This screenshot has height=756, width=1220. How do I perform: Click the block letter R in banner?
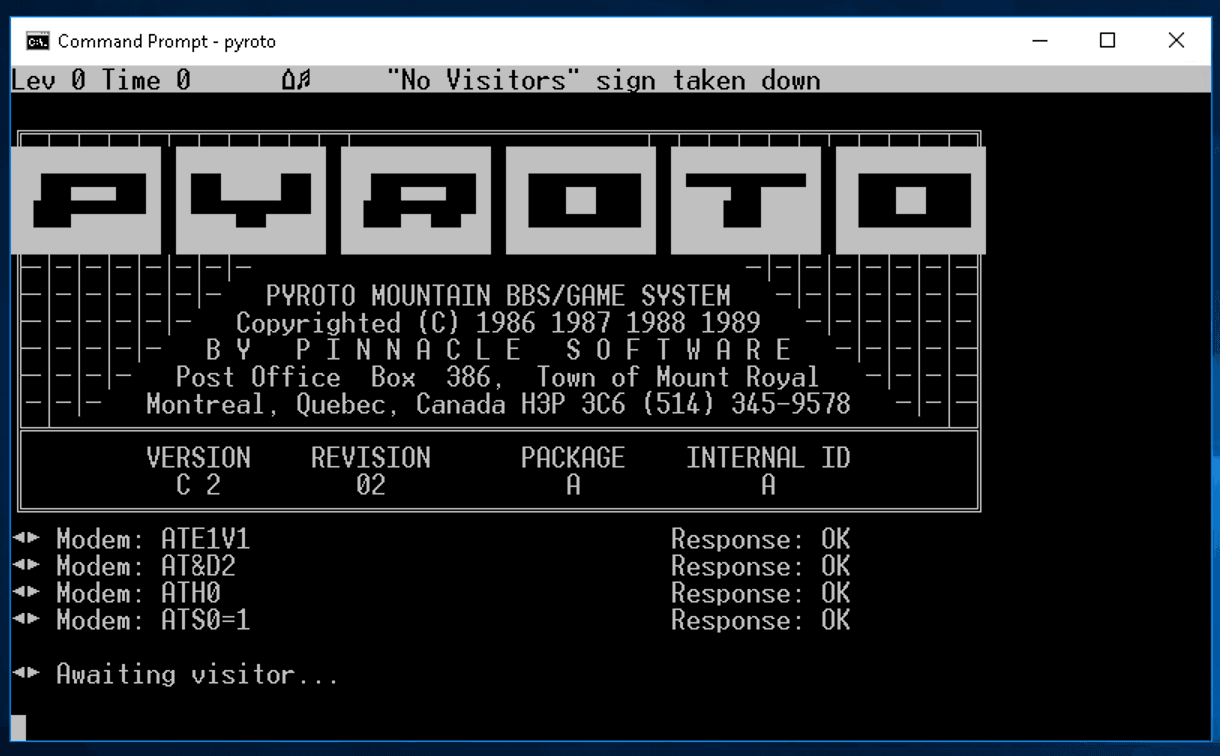coord(416,200)
